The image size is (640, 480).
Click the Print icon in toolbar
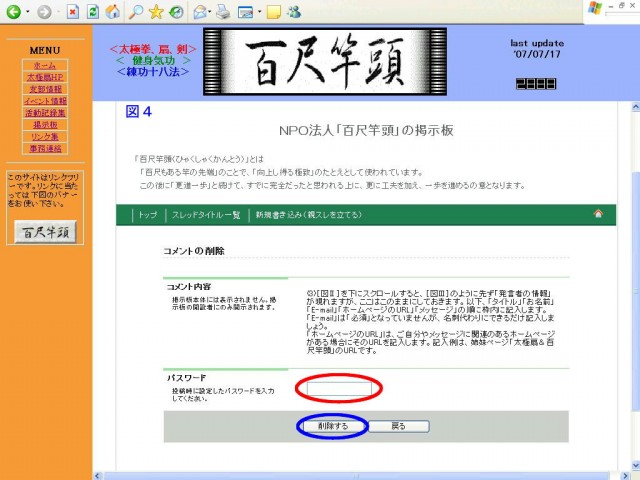point(223,12)
